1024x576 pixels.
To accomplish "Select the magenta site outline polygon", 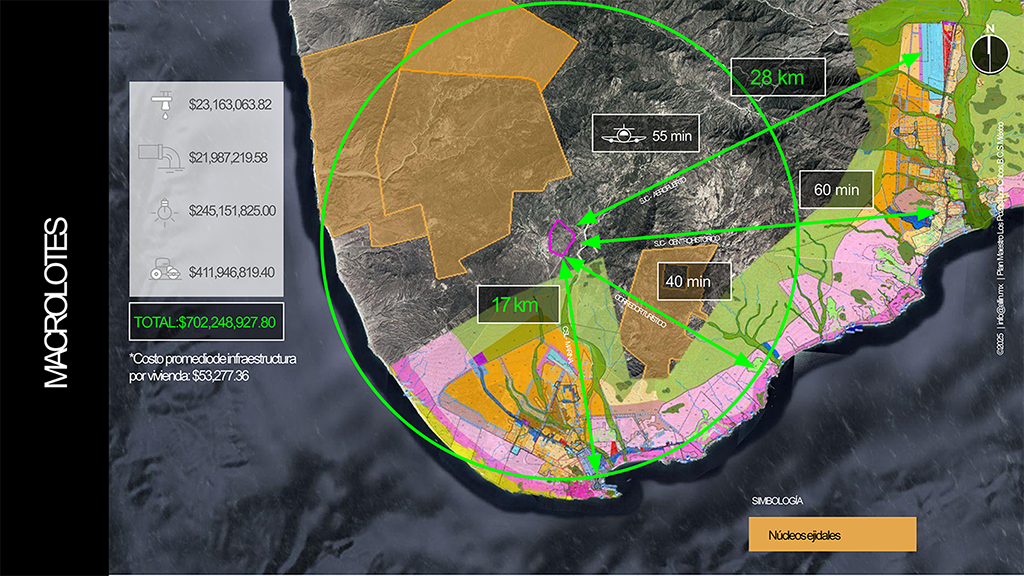I will (x=562, y=238).
